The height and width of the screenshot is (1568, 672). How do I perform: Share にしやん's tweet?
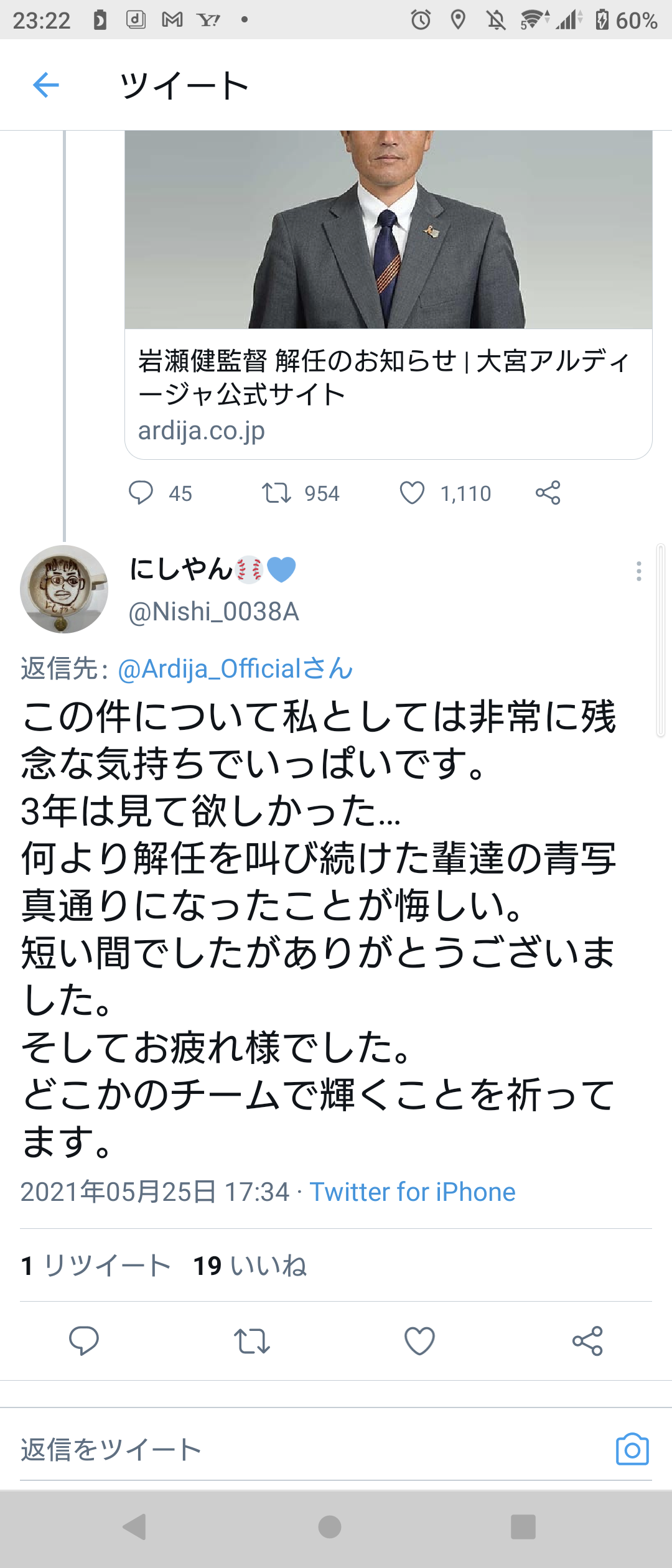(587, 1340)
